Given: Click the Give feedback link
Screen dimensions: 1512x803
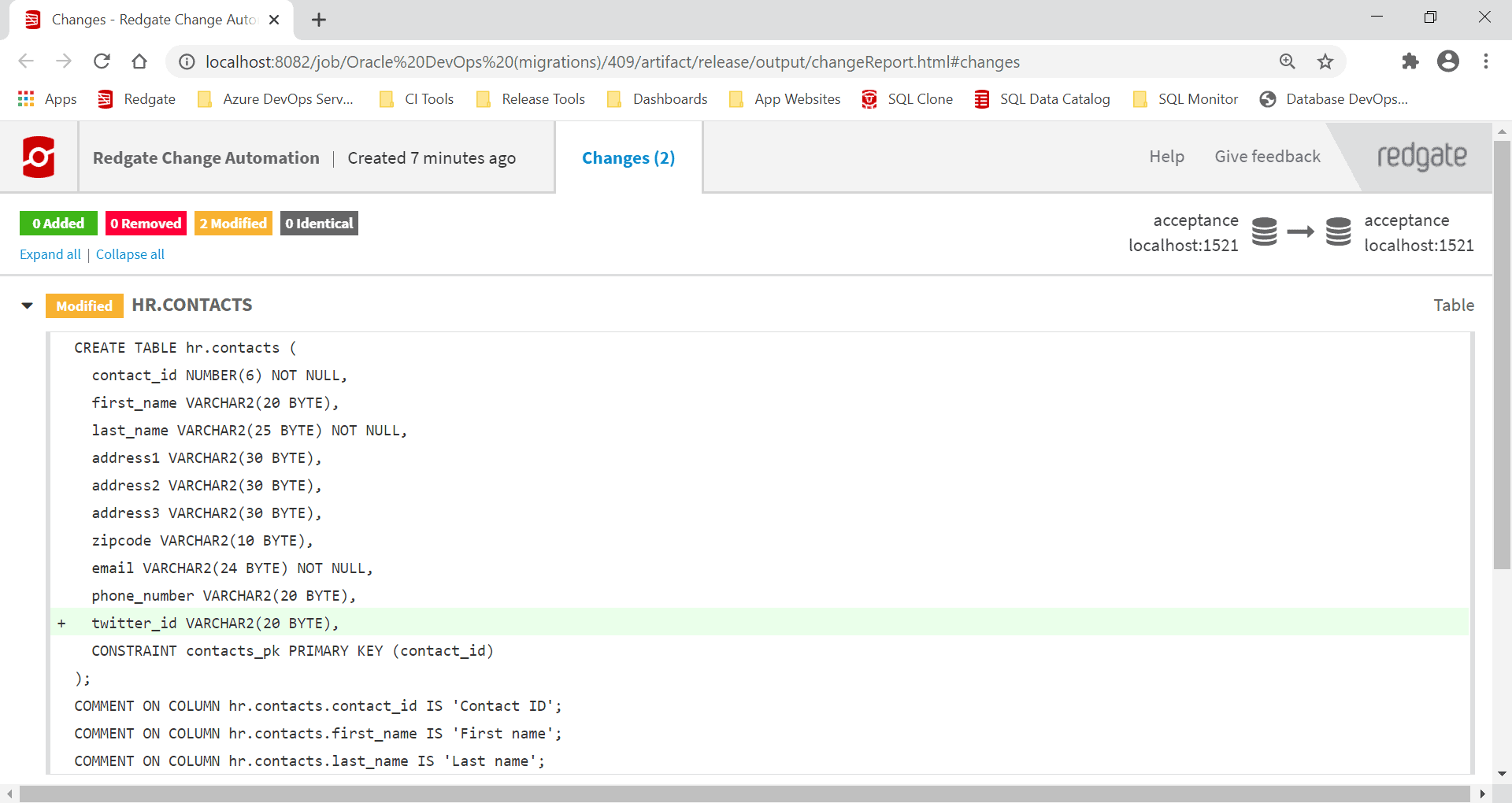Looking at the screenshot, I should [1267, 157].
